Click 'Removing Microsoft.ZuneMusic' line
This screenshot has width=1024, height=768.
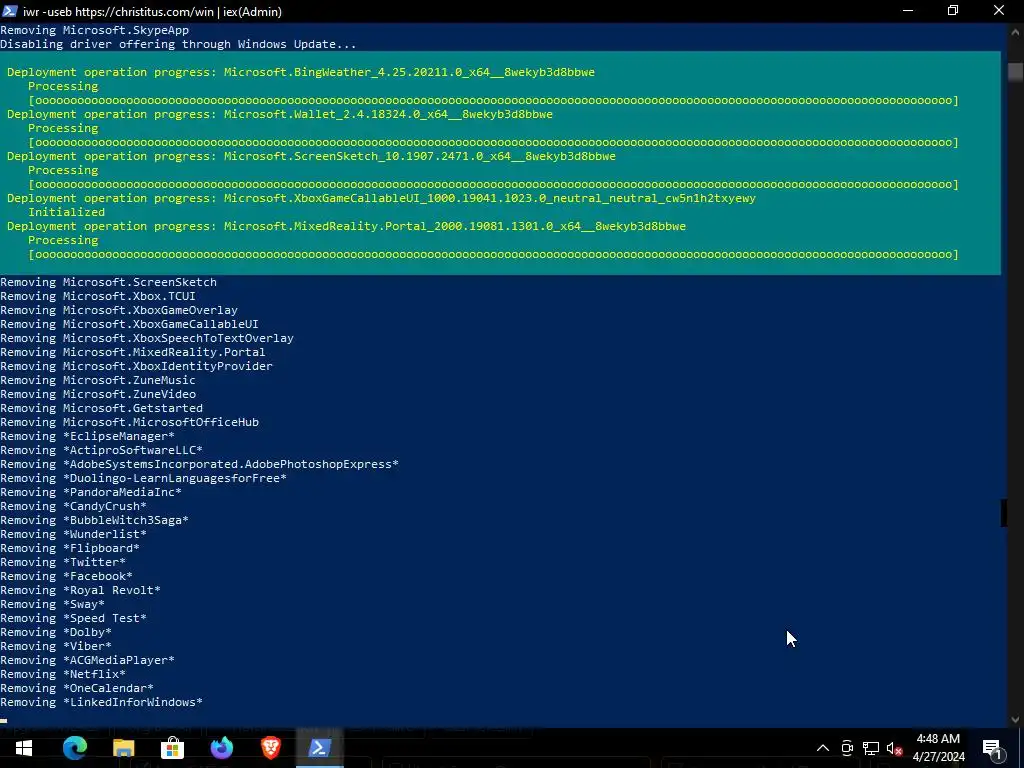98,380
